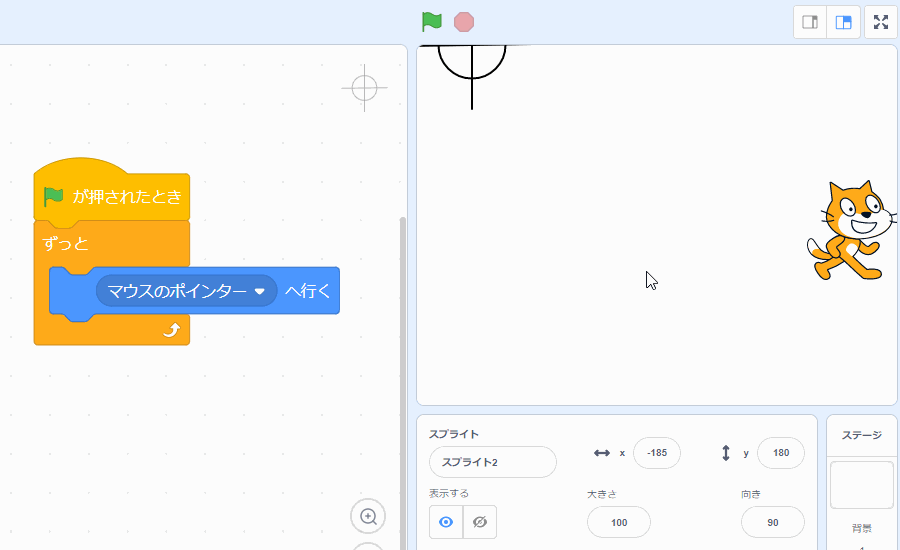Edit the 向き direction field 90
The width and height of the screenshot is (900, 550).
(x=773, y=522)
